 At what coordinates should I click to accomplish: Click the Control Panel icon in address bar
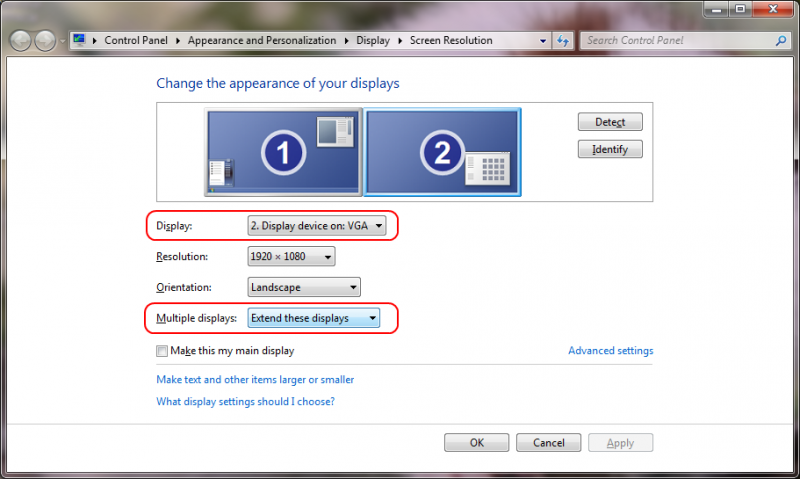pos(79,40)
